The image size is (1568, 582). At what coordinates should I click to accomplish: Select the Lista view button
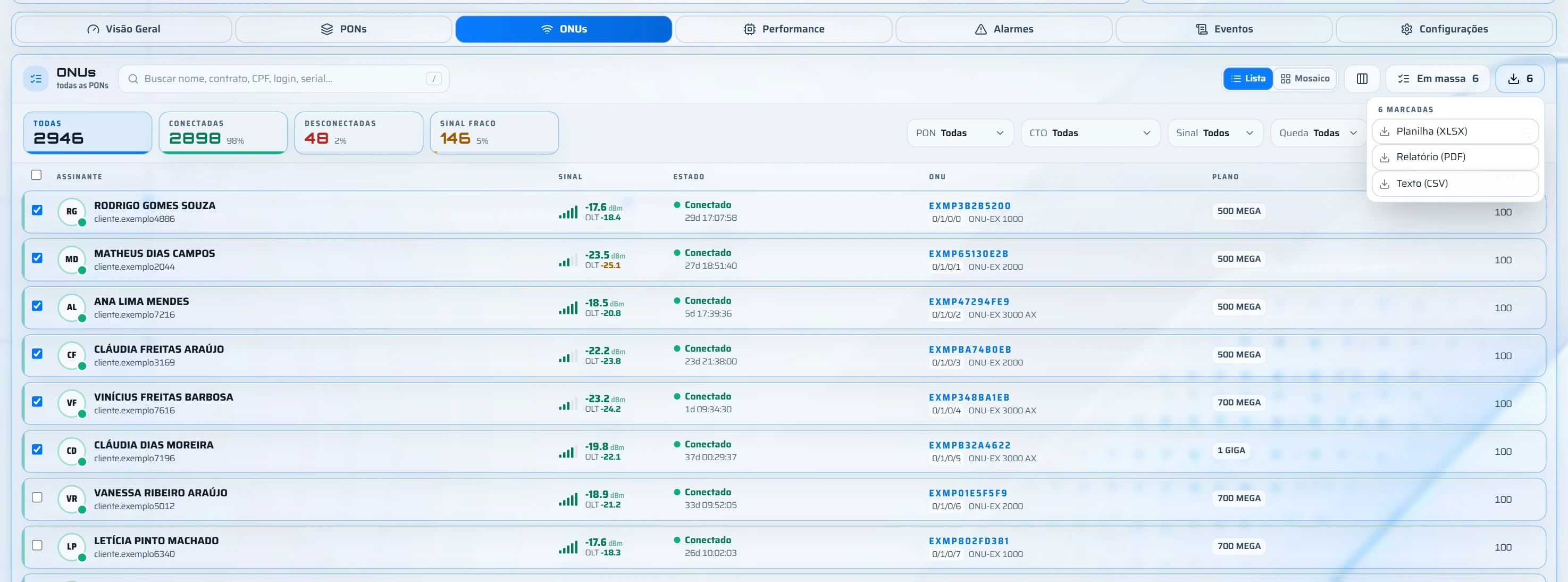[x=1247, y=79]
